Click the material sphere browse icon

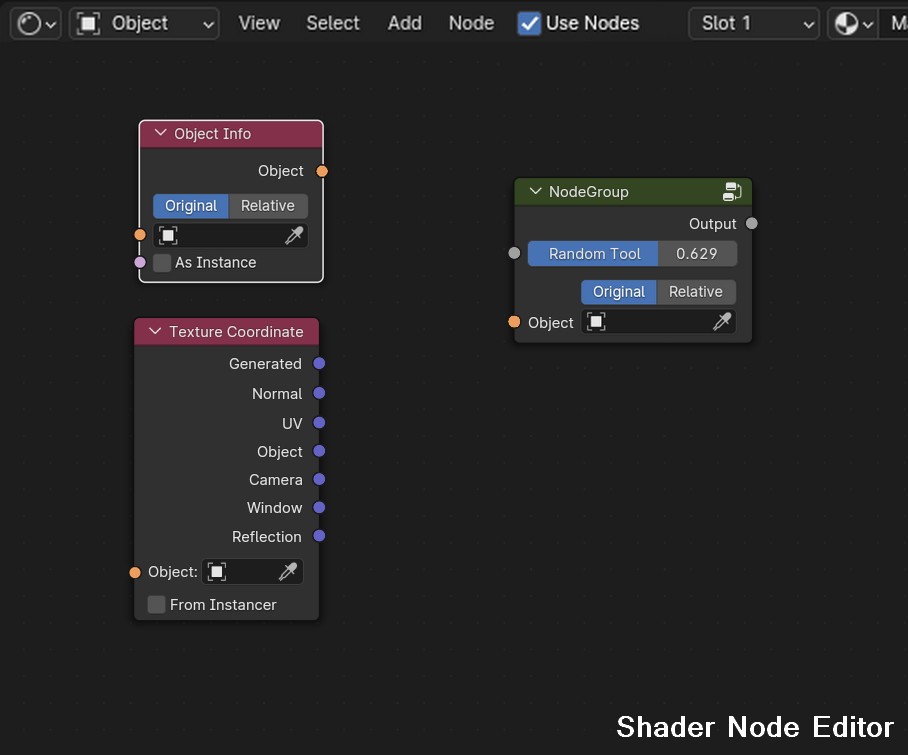click(853, 24)
